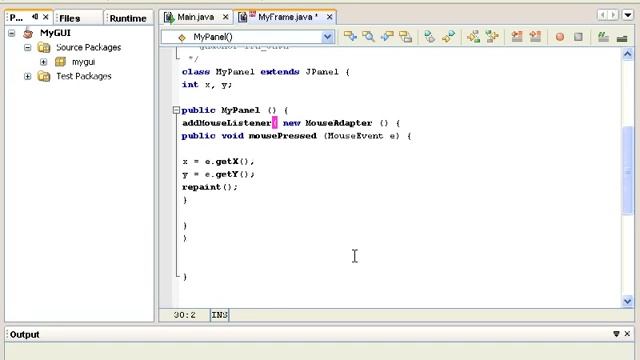Toggle the INS insert mode indicator
Screen dimensions: 640x360
(x=220, y=315)
